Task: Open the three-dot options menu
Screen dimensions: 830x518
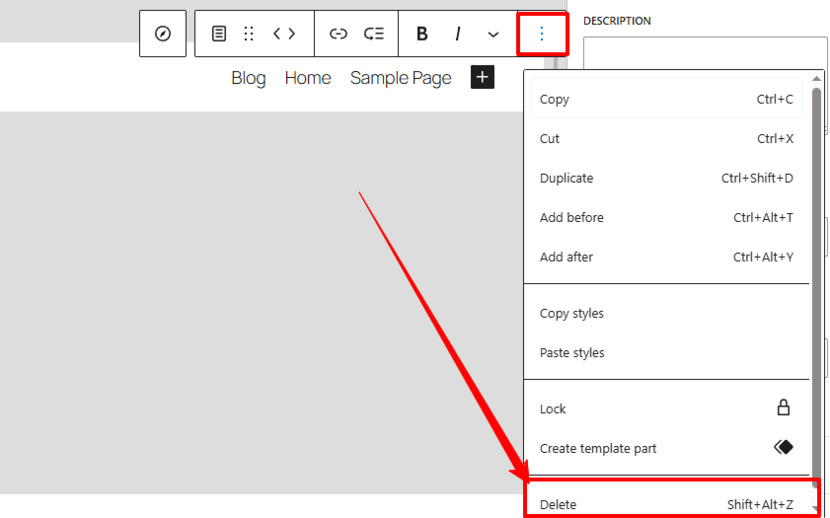Action: coord(542,34)
